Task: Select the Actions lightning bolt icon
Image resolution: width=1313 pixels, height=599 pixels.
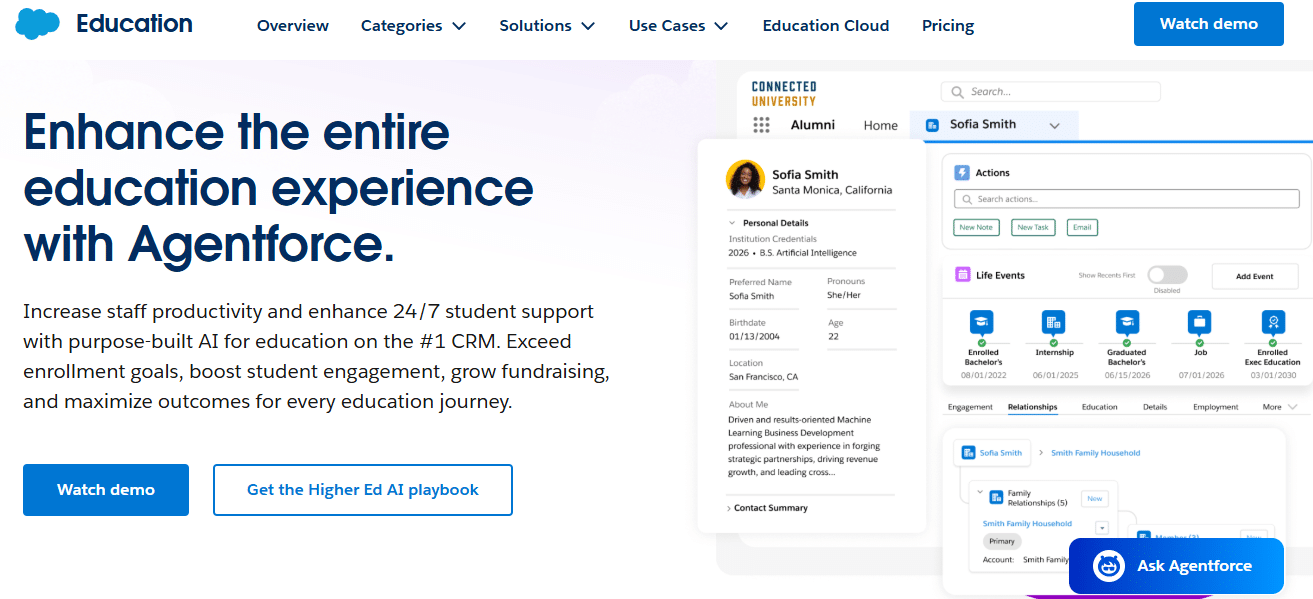Action: click(962, 172)
